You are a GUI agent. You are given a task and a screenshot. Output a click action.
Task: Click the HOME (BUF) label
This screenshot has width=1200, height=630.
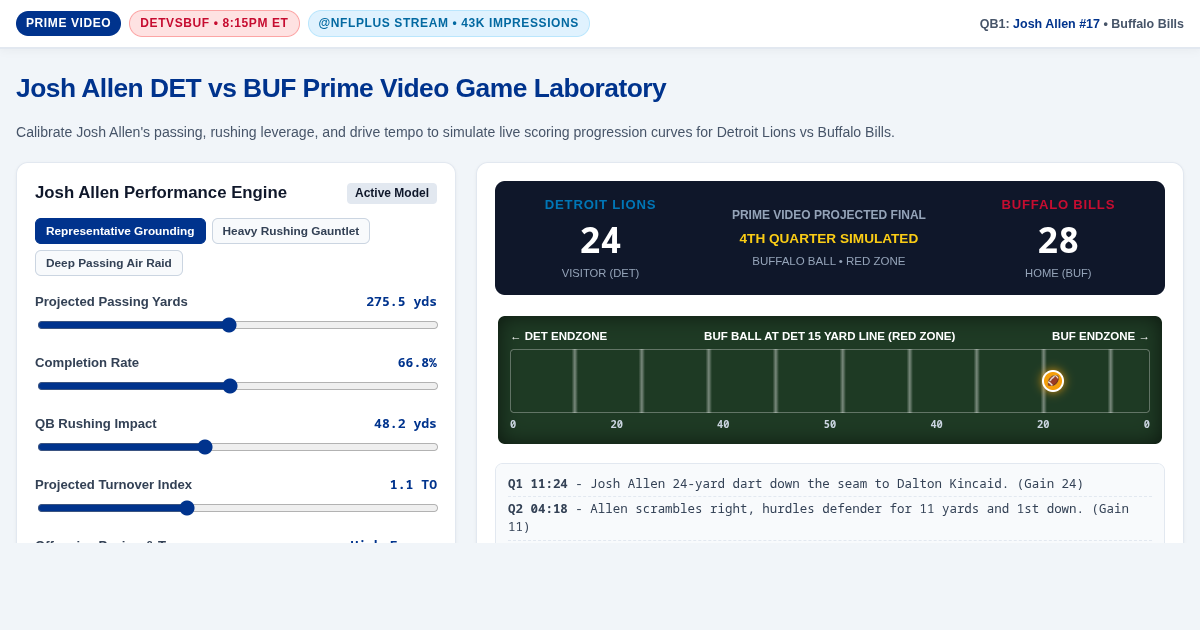1058,273
